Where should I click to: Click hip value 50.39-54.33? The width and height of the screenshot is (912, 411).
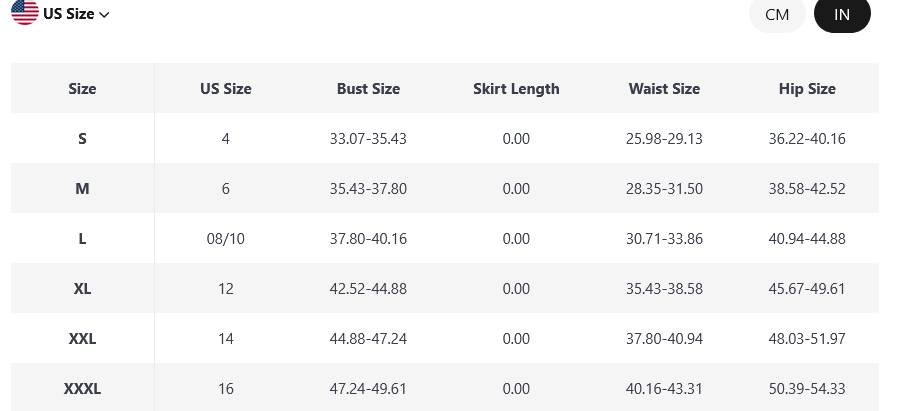[807, 389]
